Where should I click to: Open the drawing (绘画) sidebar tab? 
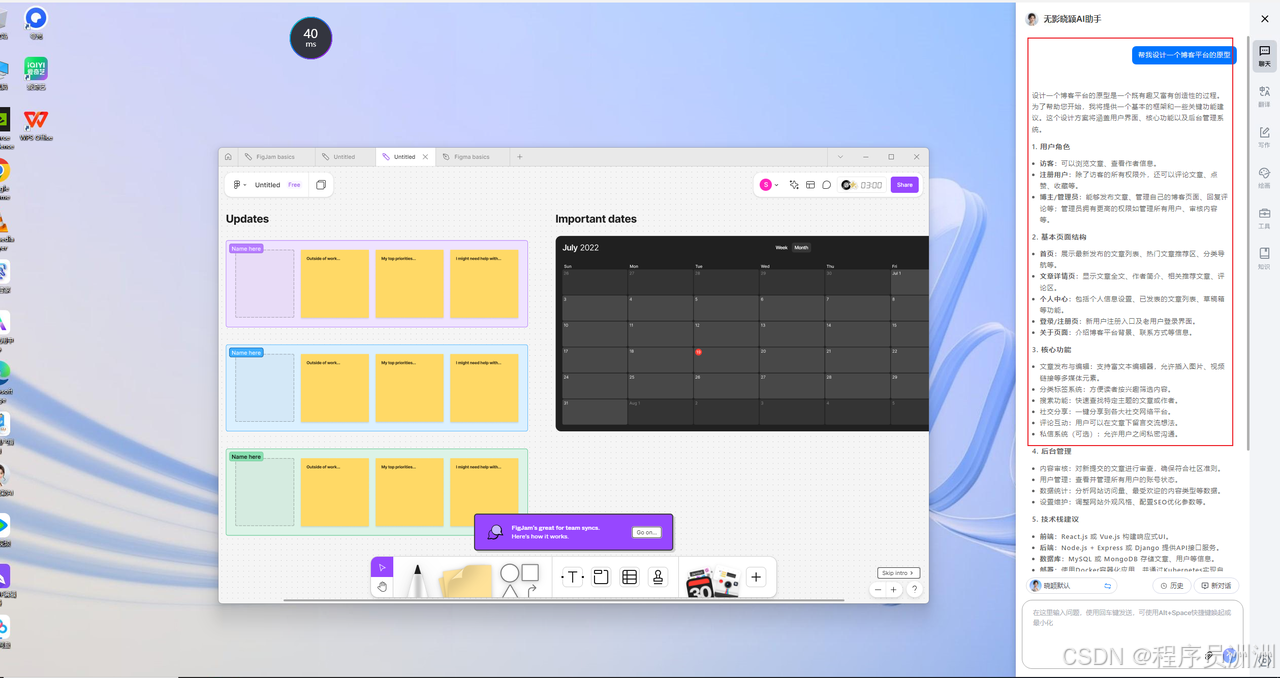(x=1265, y=178)
